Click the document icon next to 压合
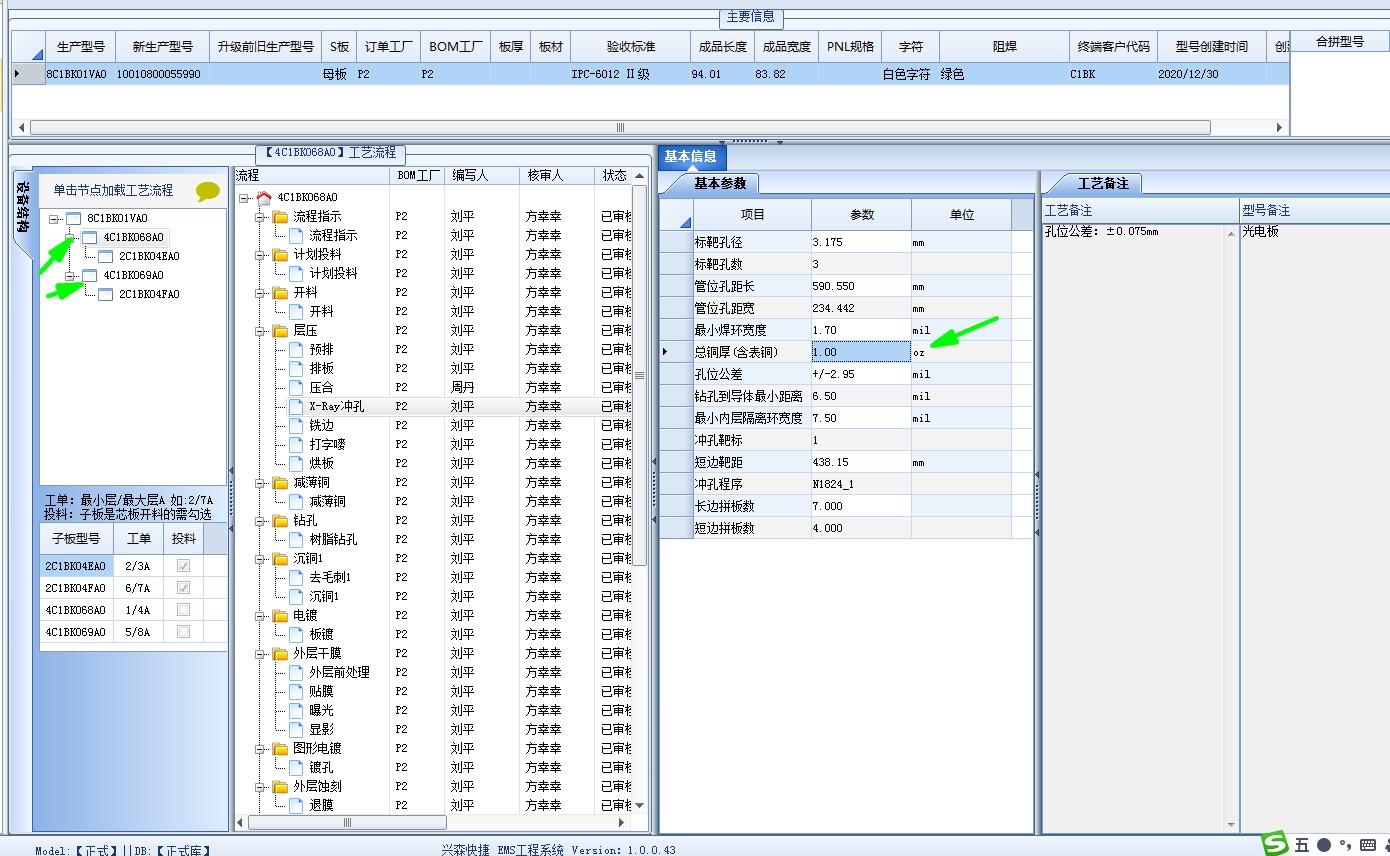 296,387
